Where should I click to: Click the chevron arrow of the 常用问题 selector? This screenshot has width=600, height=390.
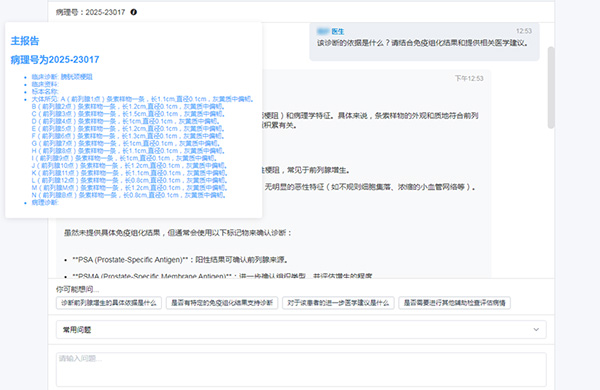coord(536,330)
